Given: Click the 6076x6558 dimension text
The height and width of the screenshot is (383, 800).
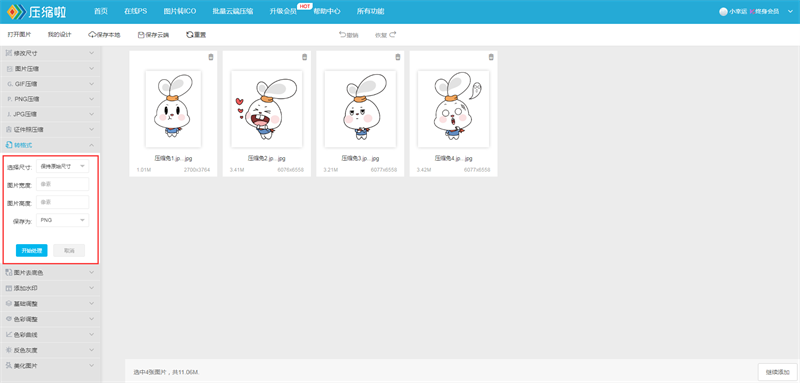Looking at the screenshot, I should point(290,169).
